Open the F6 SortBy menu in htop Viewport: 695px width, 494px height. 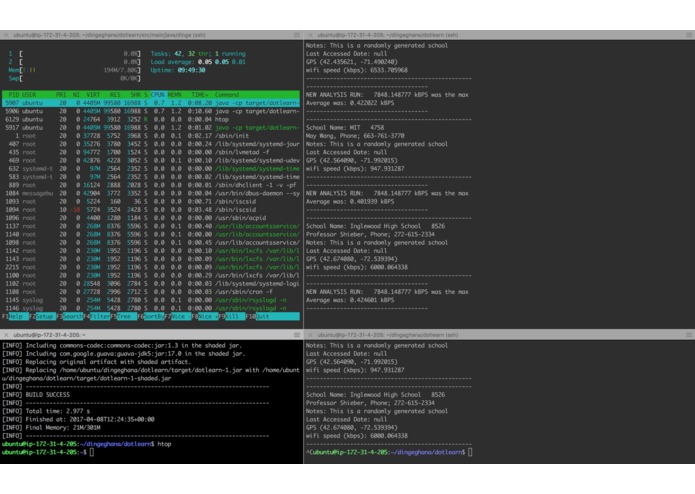pyautogui.click(x=151, y=316)
